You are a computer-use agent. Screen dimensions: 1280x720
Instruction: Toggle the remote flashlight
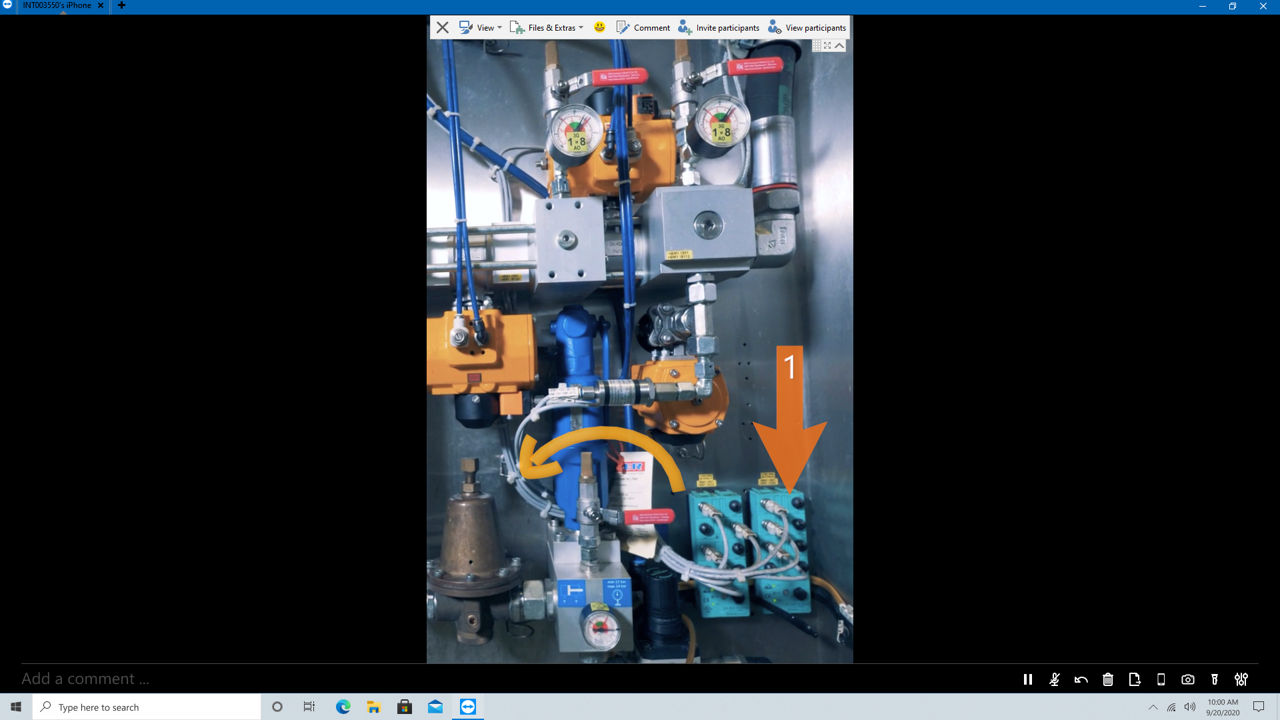pyautogui.click(x=1215, y=680)
